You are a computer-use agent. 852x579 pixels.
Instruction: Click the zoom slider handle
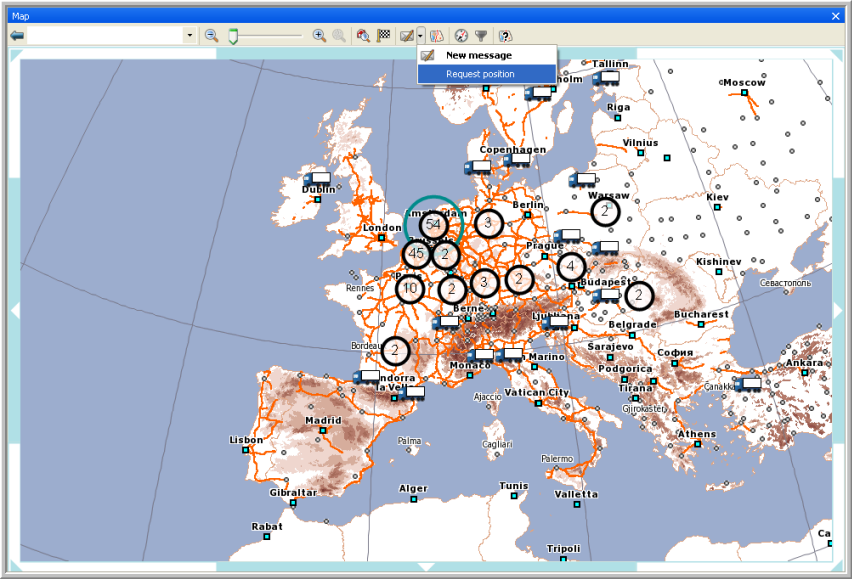pos(233,35)
